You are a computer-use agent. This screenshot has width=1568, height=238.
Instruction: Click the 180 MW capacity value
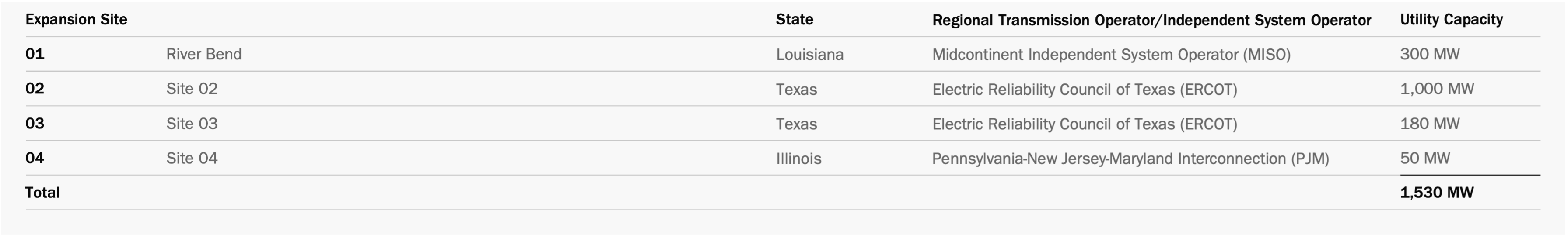pyautogui.click(x=1430, y=123)
